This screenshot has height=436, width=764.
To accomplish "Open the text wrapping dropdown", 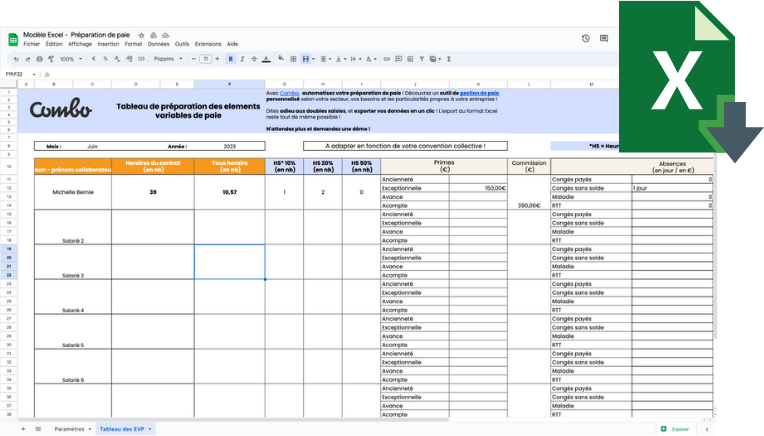I will click(x=356, y=59).
